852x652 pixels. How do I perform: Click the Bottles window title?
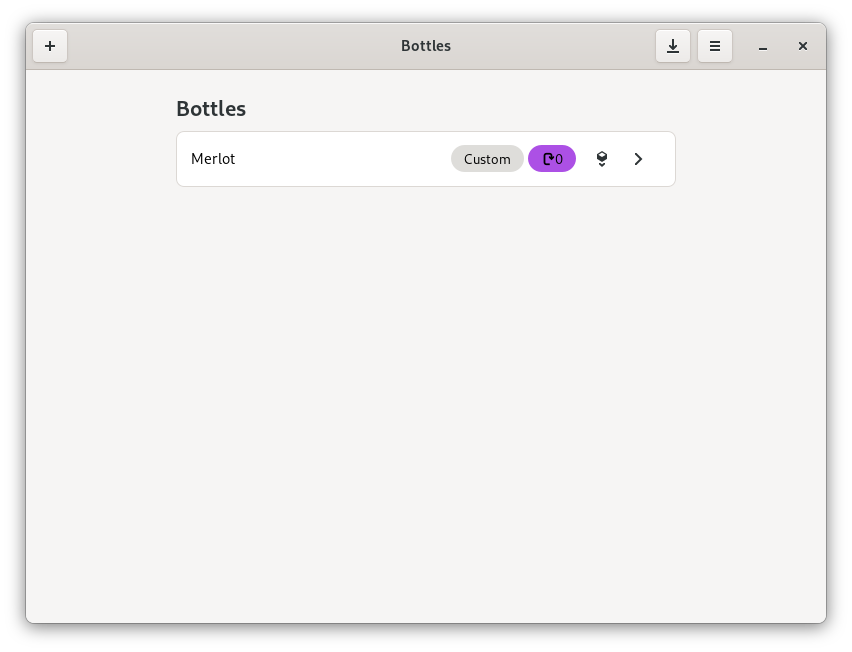tap(426, 46)
